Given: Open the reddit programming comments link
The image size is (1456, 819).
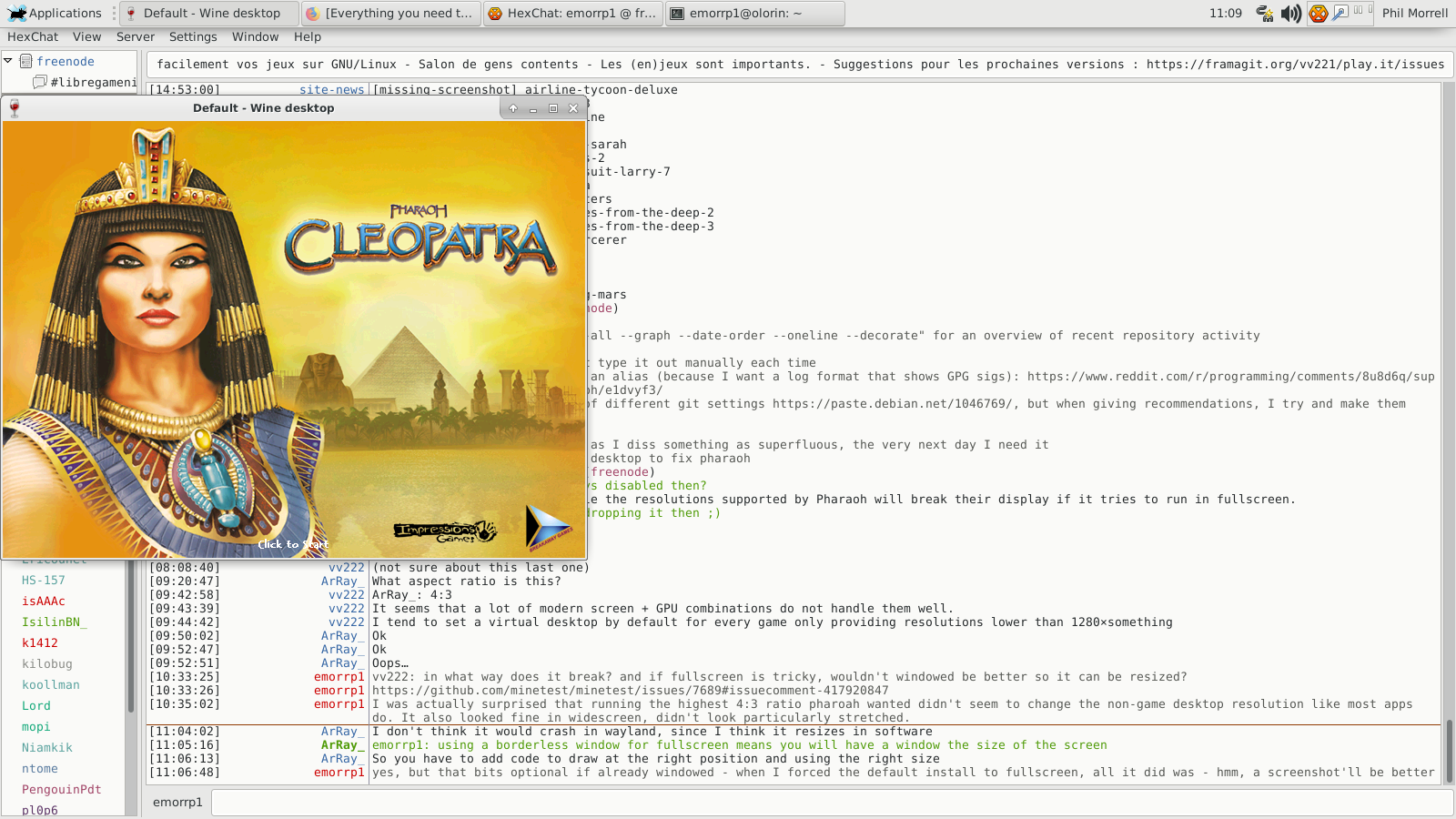Looking at the screenshot, I should (x=1231, y=377).
